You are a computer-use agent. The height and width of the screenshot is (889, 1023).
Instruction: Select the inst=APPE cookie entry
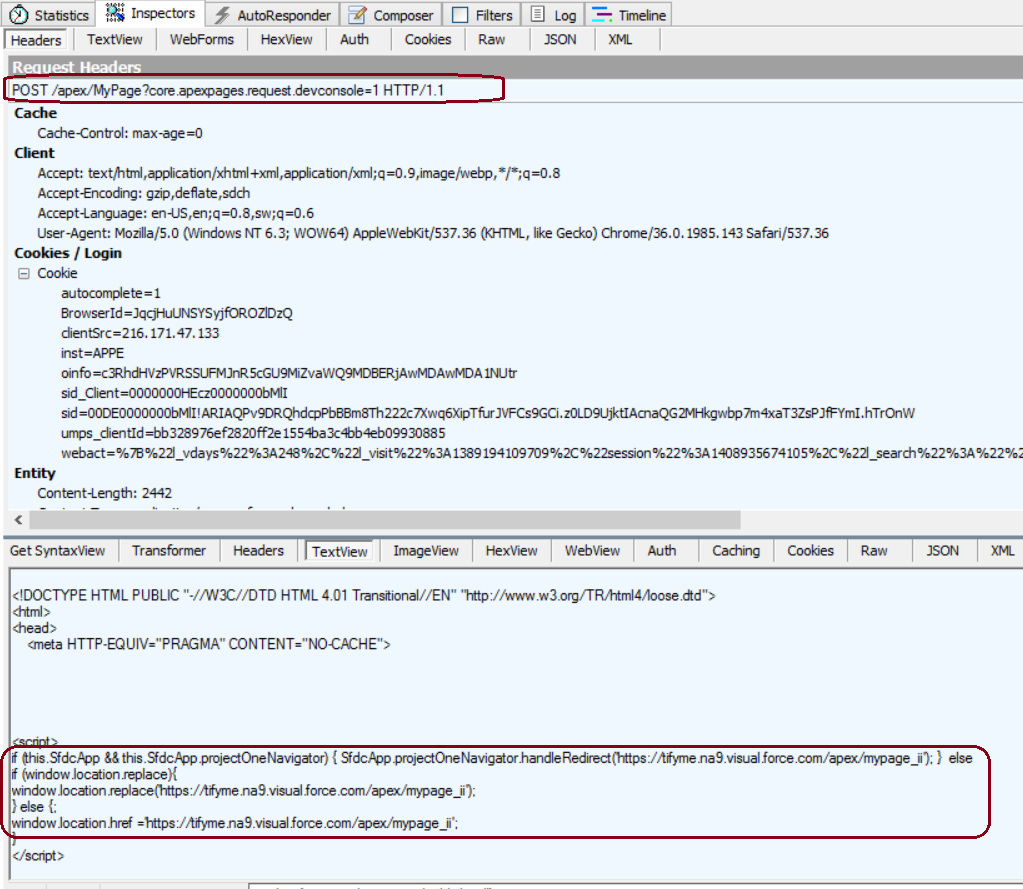click(93, 353)
